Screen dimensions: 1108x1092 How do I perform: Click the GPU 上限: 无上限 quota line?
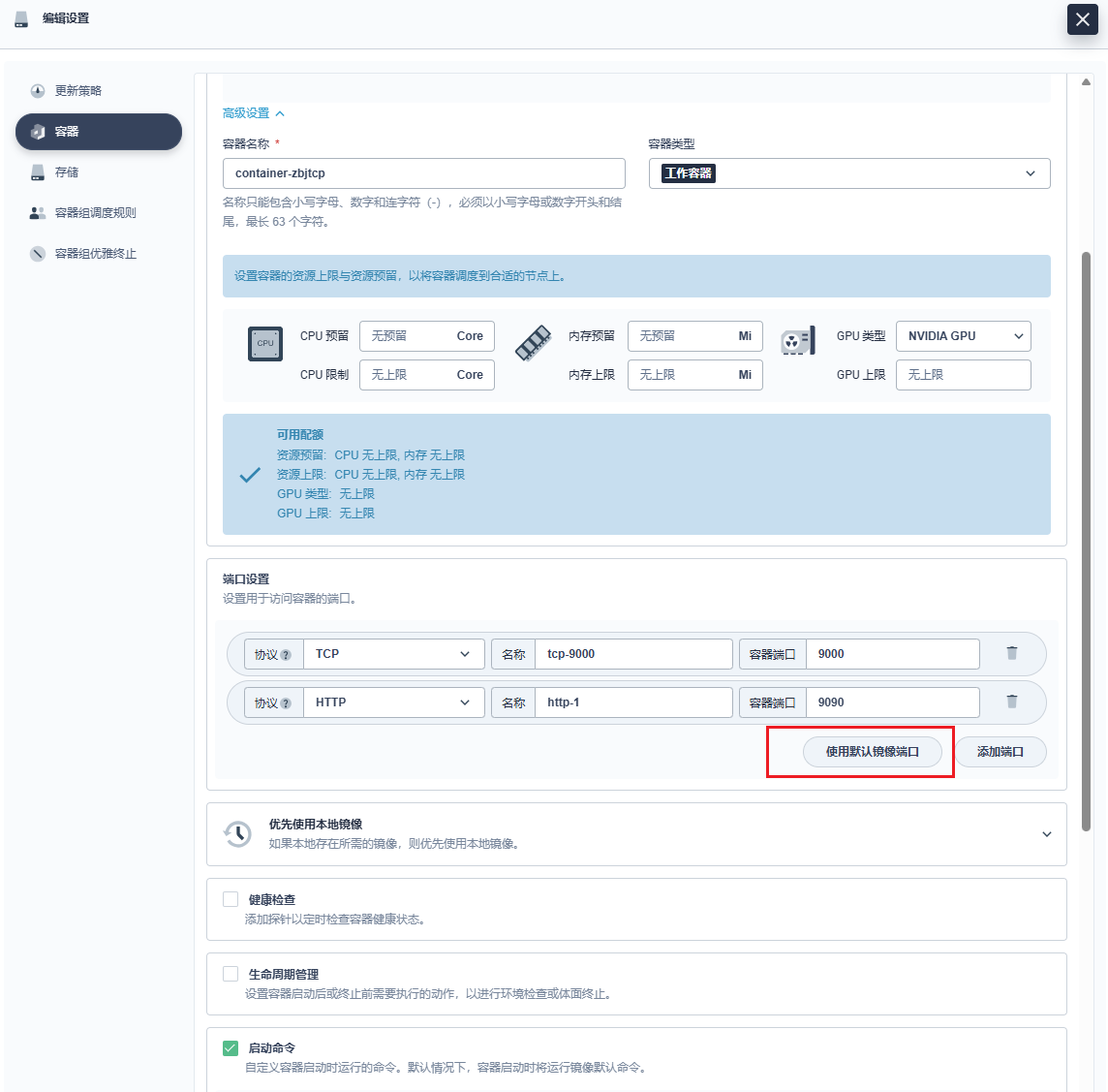[325, 514]
